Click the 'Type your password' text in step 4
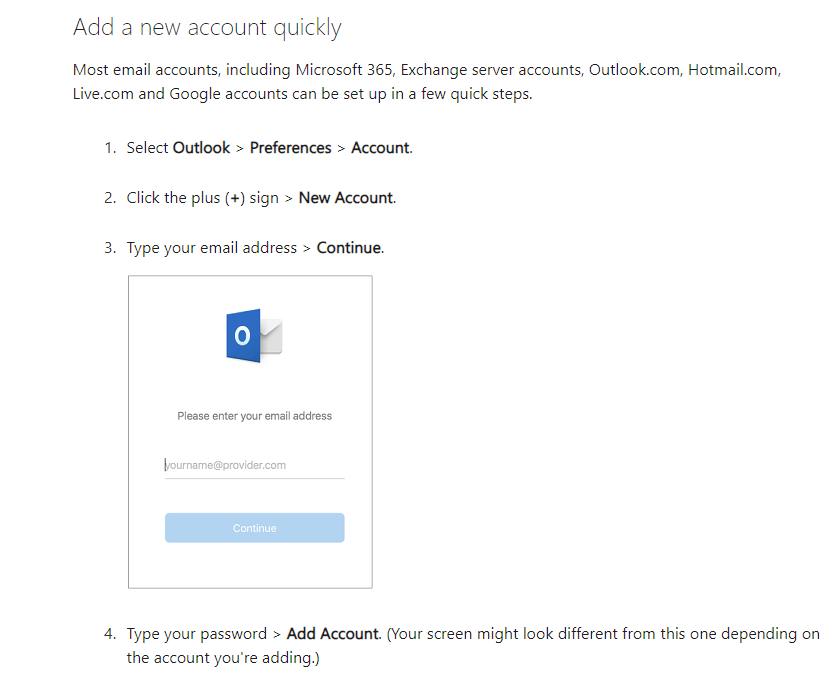This screenshot has width=825, height=678. pos(197,634)
